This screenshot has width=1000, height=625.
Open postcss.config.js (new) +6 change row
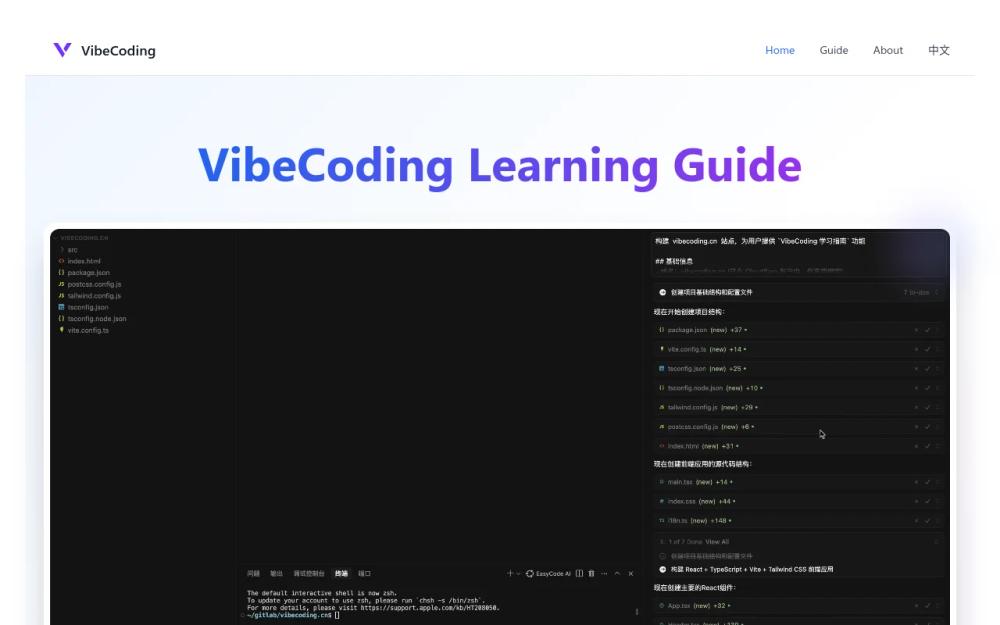[798, 427]
